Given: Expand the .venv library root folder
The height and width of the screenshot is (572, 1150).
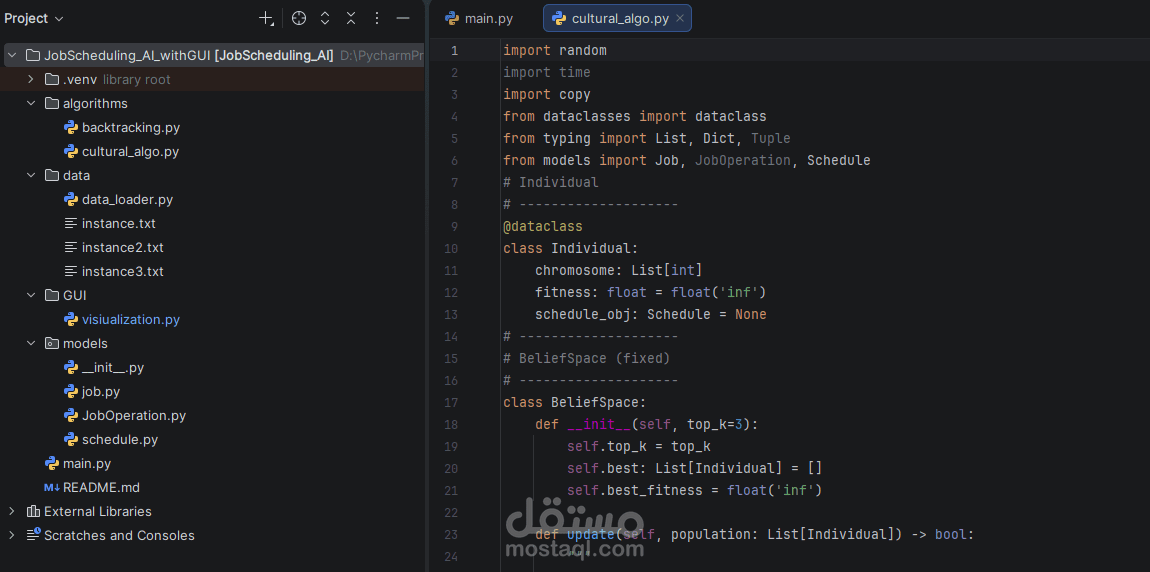Looking at the screenshot, I should tap(31, 79).
